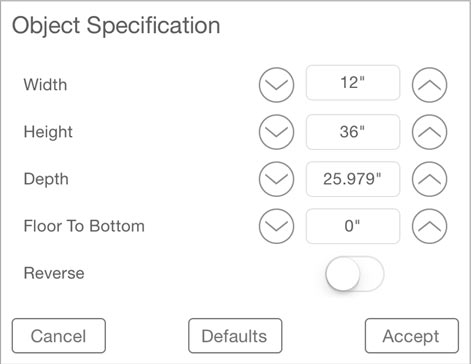The width and height of the screenshot is (471, 364).
Task: Lower the Floor To Bottom value
Action: [276, 226]
